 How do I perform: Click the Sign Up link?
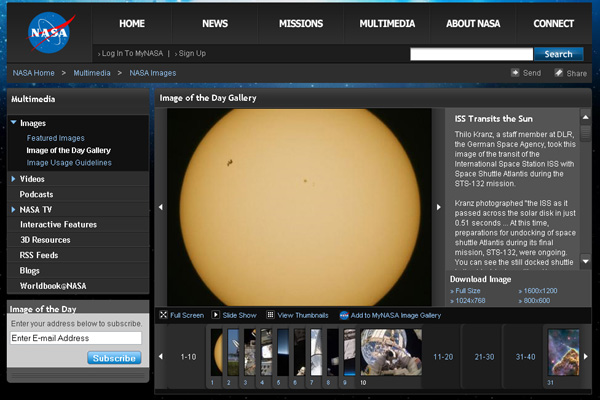tap(192, 54)
